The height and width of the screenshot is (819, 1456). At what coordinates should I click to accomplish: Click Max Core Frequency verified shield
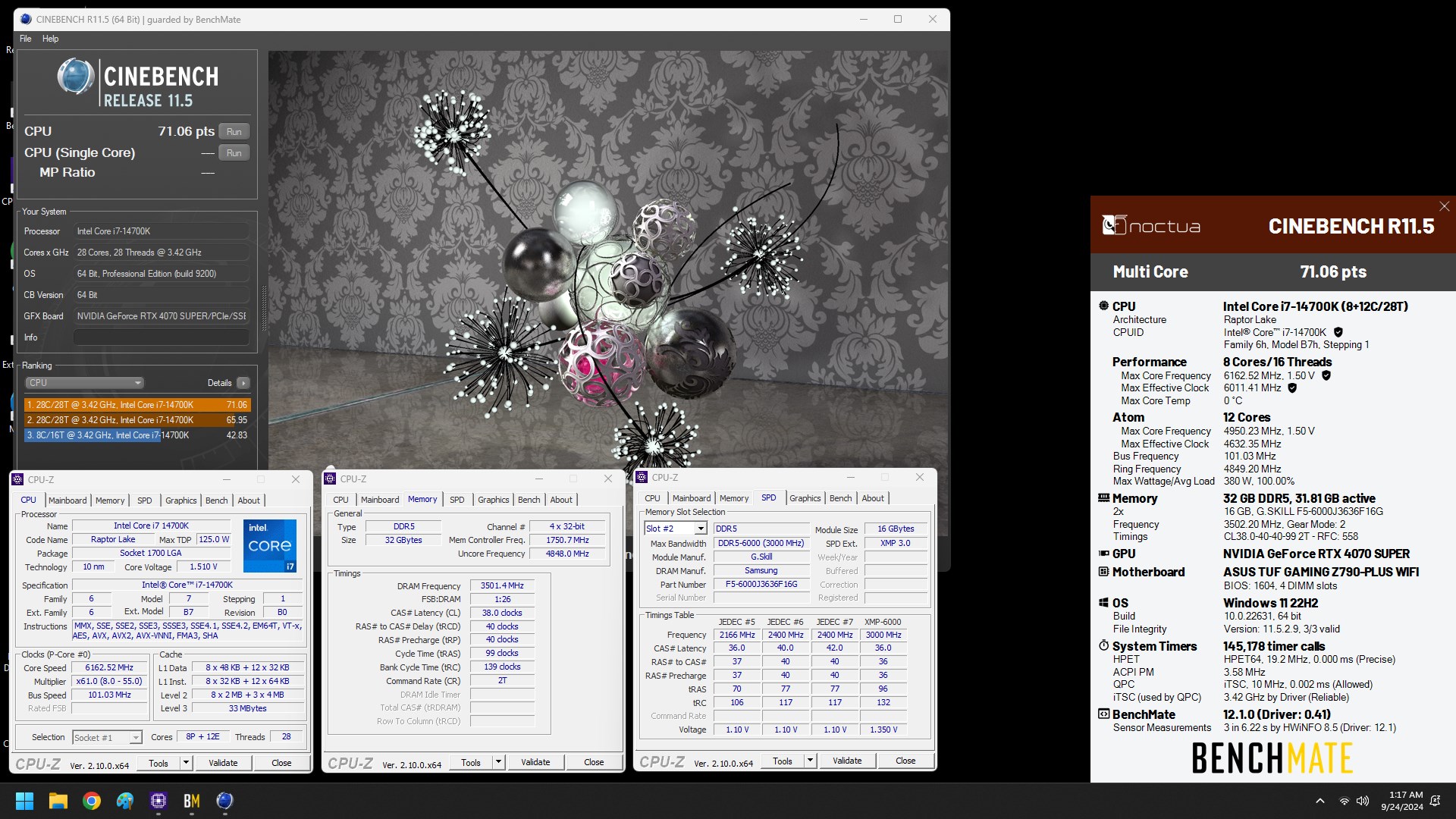[1326, 375]
